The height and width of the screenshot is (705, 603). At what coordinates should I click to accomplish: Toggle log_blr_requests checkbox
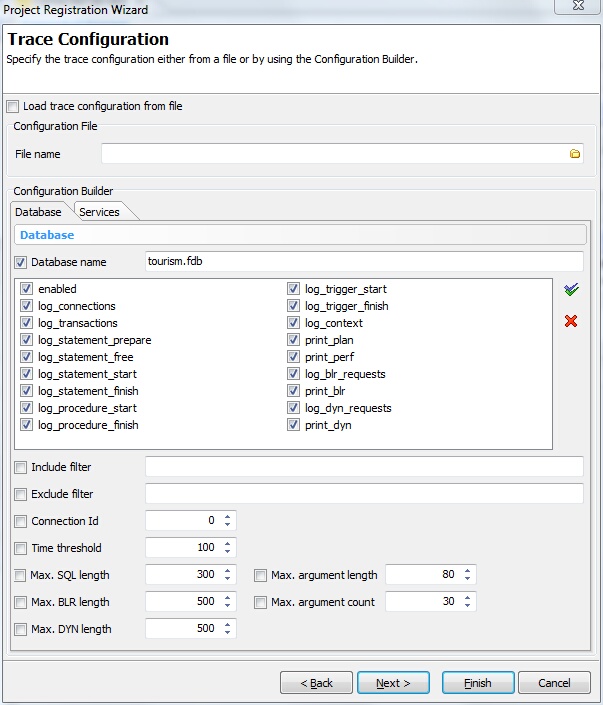coord(293,374)
